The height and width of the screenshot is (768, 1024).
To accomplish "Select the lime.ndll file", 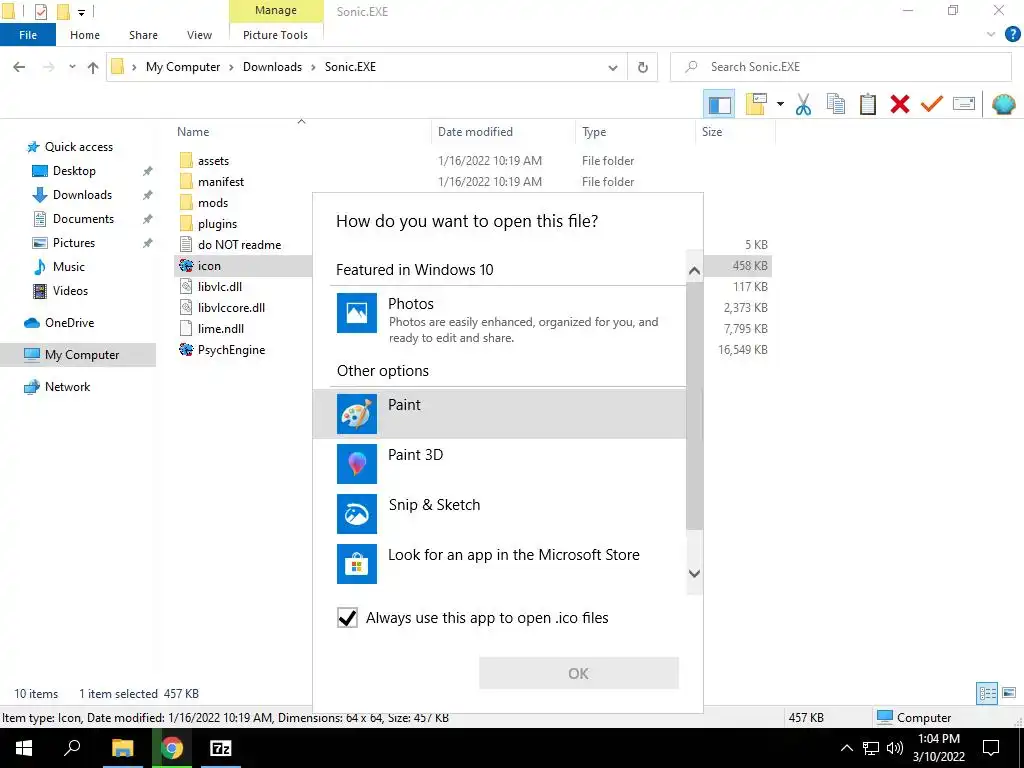I will [x=221, y=328].
